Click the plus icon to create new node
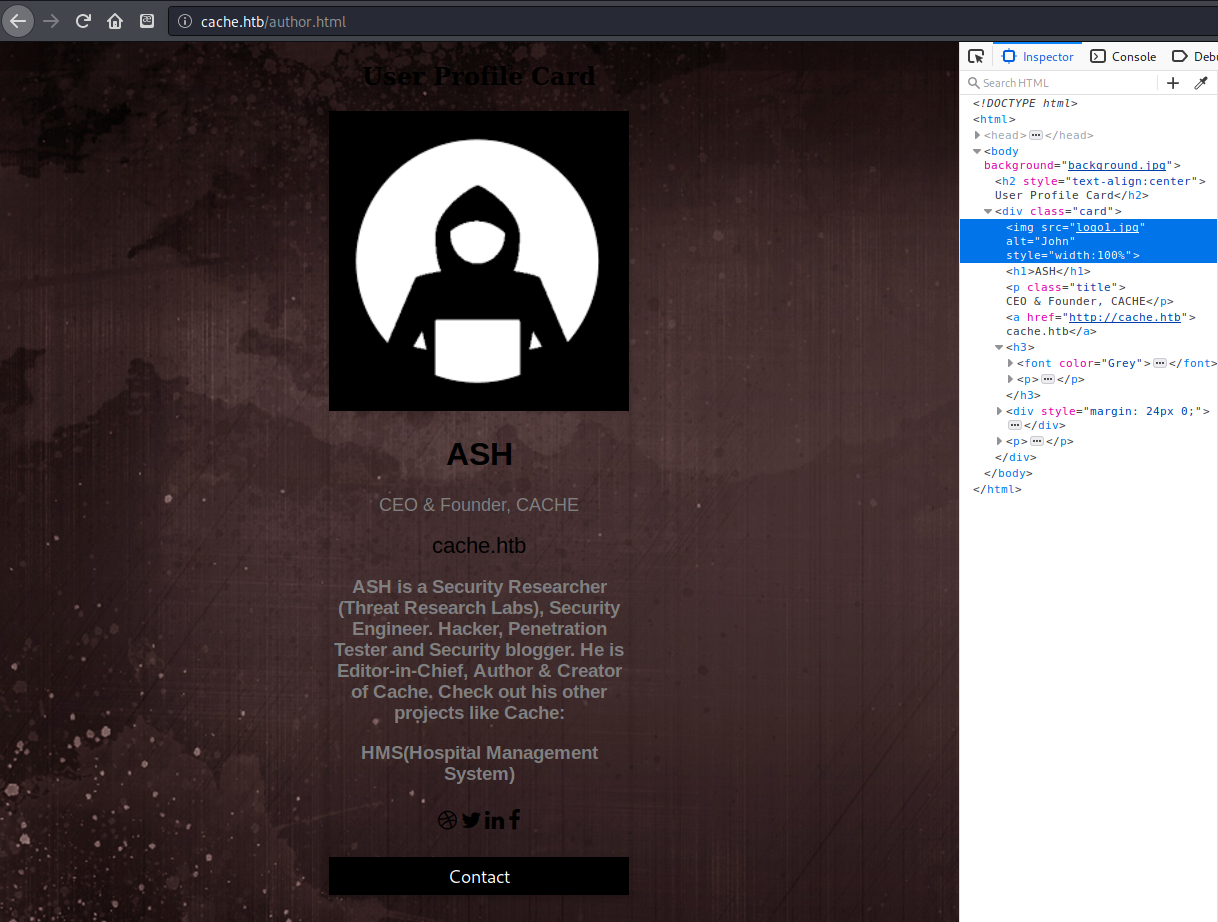 pyautogui.click(x=1173, y=83)
